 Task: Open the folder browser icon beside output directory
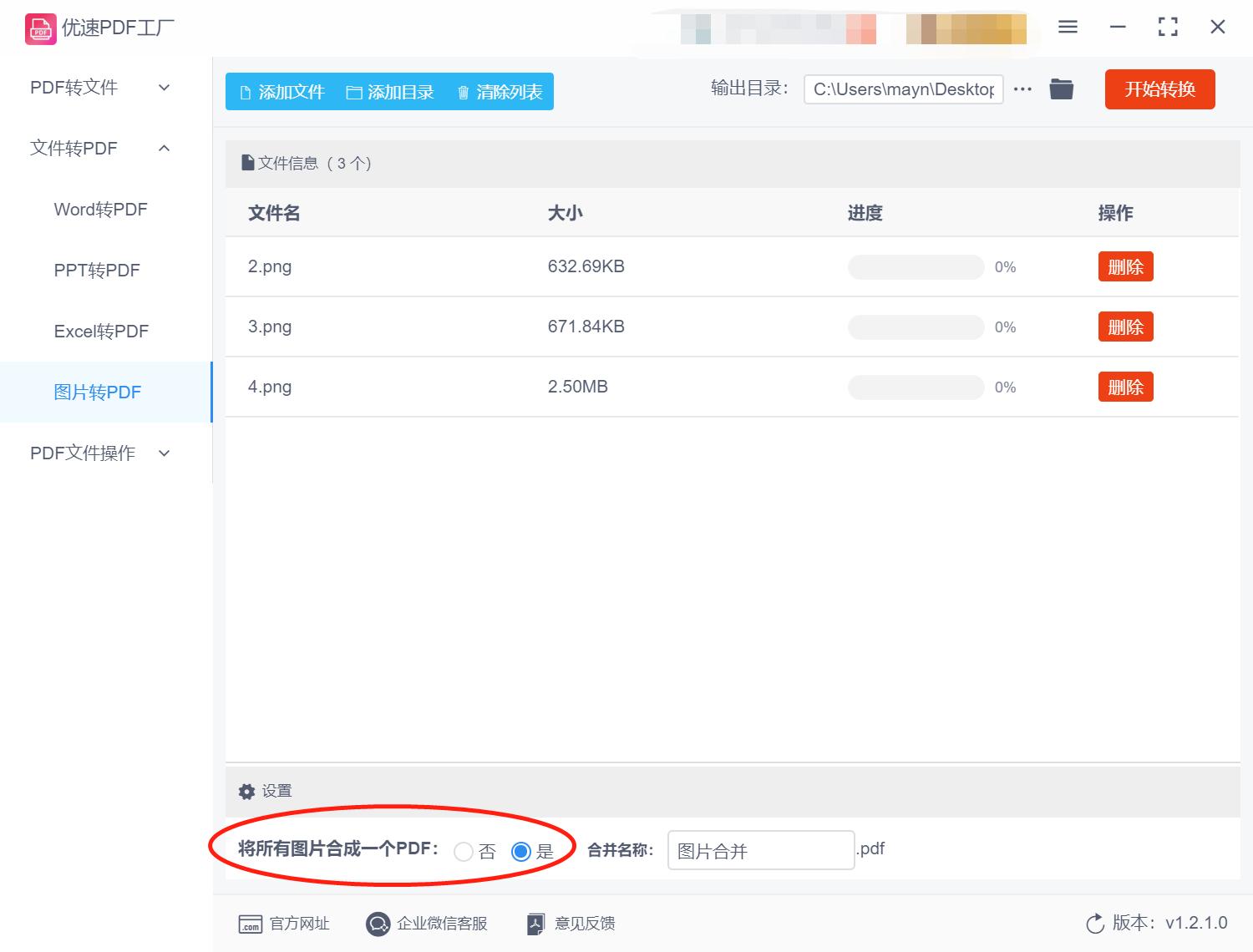tap(1061, 89)
